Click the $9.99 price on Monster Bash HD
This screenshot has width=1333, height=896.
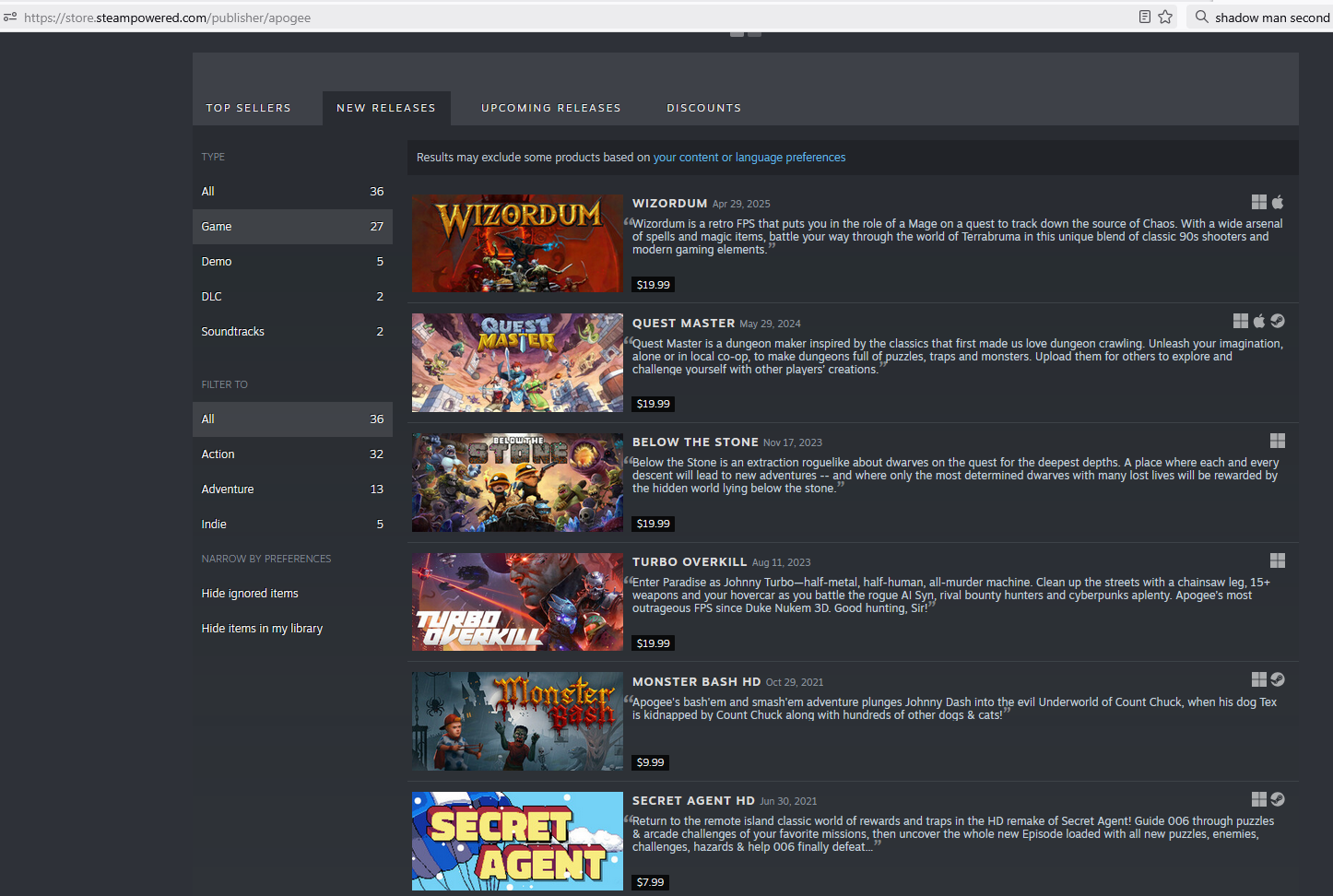pyautogui.click(x=651, y=762)
